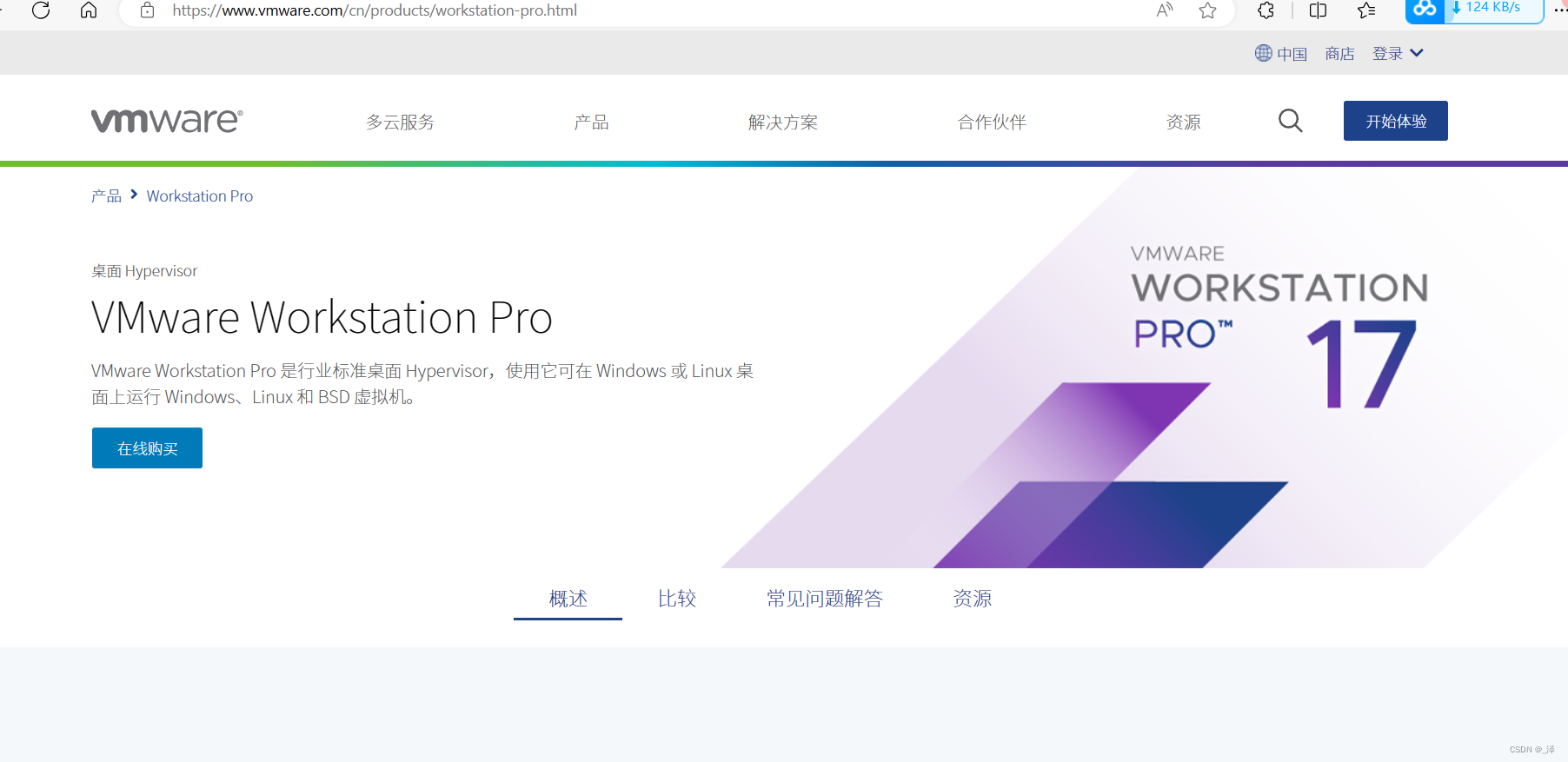Go to 产品 in the breadcrumb
Image resolution: width=1568 pixels, height=762 pixels.
point(106,196)
